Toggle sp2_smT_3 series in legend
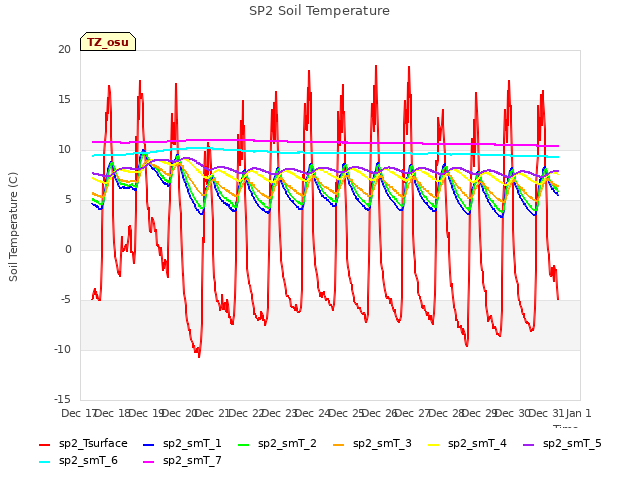The image size is (640, 480). pos(372,444)
